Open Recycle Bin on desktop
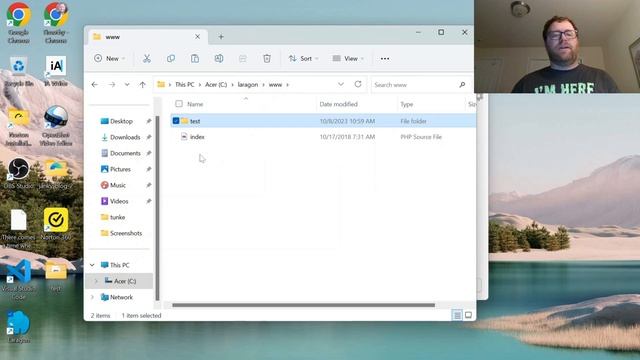The height and width of the screenshot is (360, 640). pos(18,72)
